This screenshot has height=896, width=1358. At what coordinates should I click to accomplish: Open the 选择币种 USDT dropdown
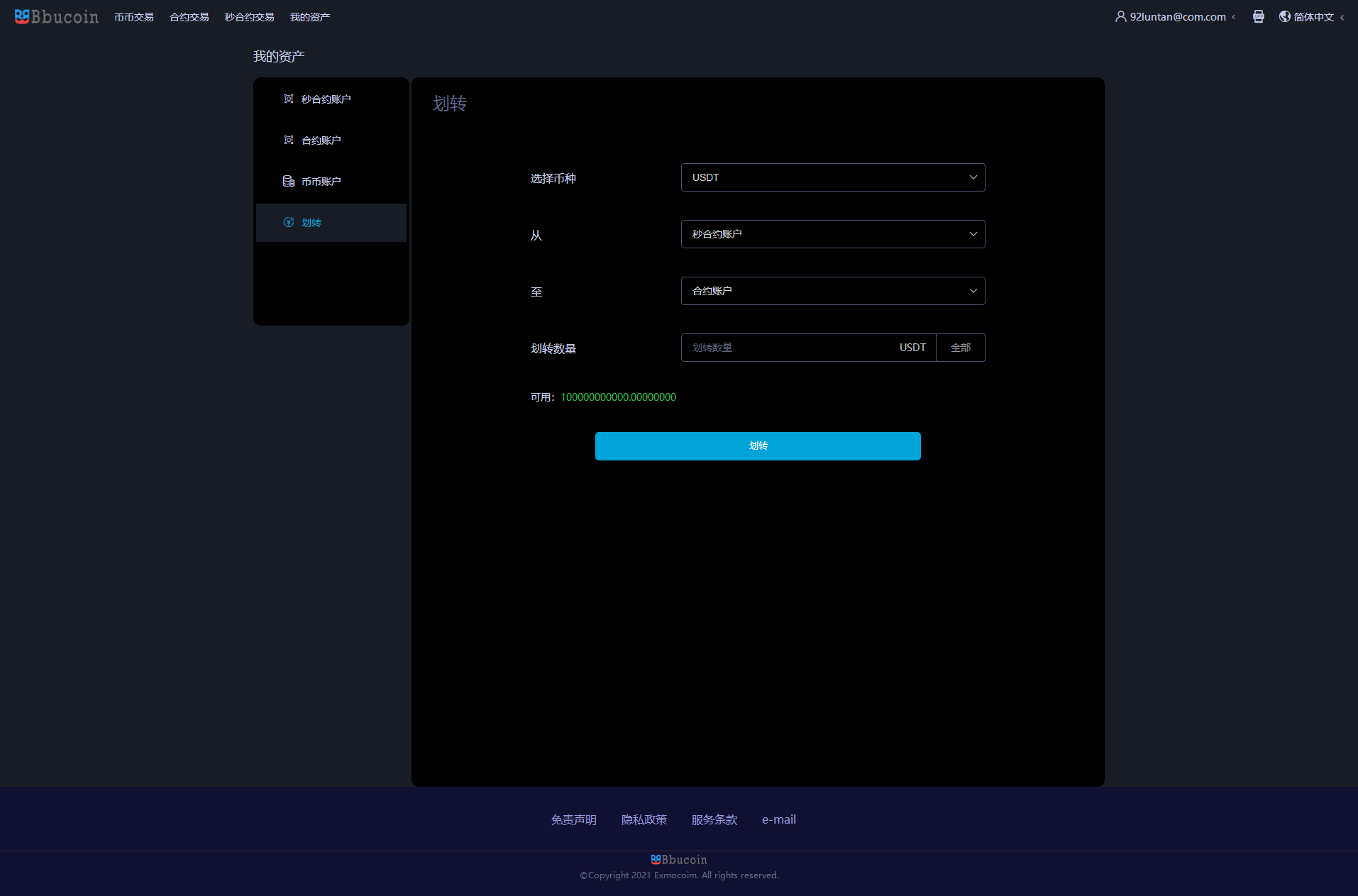[832, 177]
